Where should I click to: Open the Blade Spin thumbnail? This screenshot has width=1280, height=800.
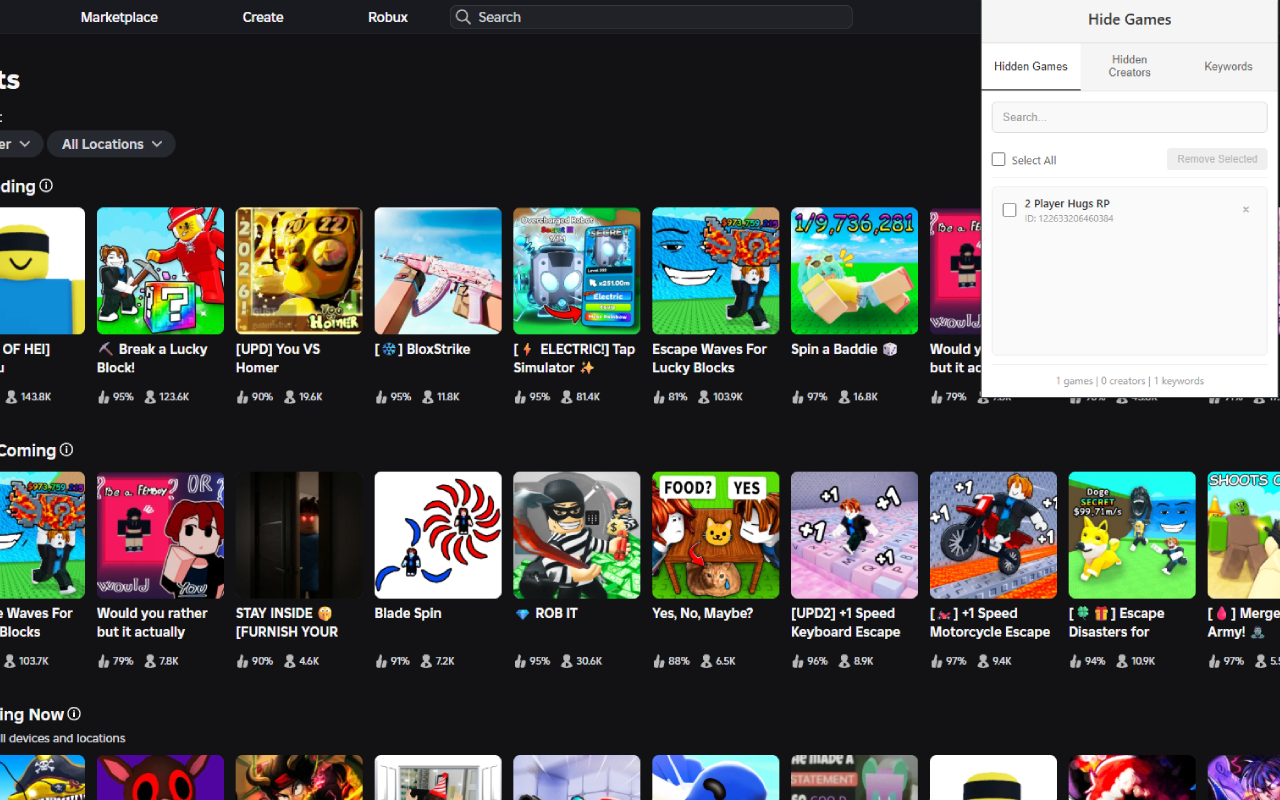(438, 535)
